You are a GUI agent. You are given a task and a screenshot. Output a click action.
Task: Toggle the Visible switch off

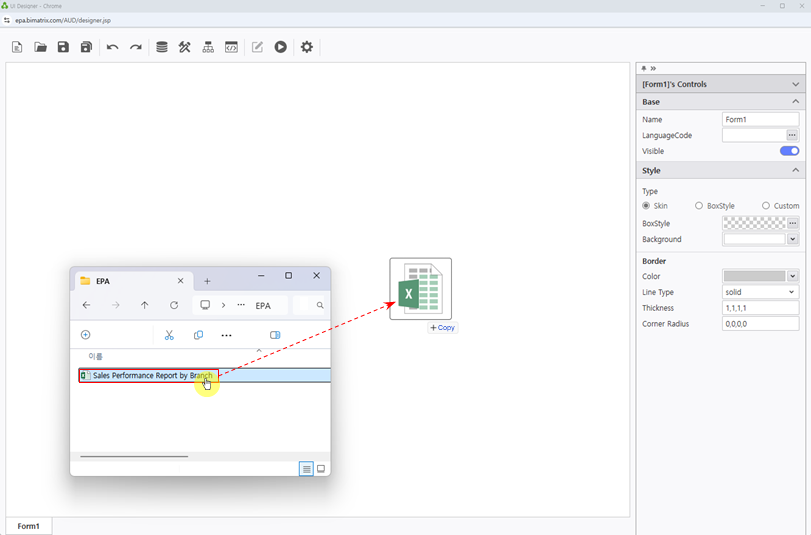point(789,151)
